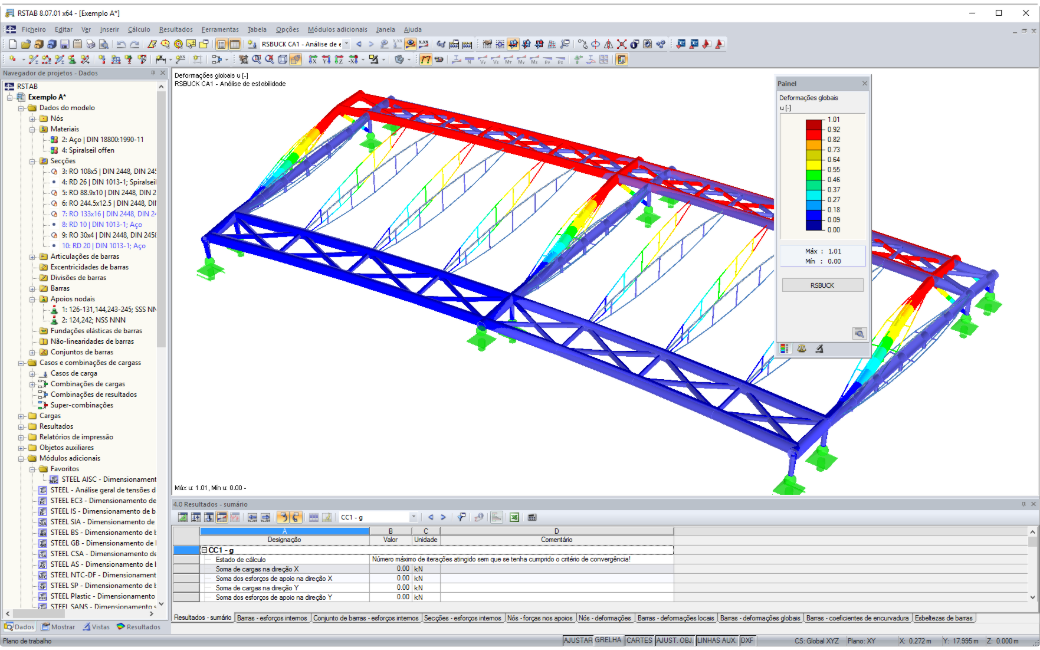Click the magnifier icon in Painel panel
The width and height of the screenshot is (1040, 650).
859,334
